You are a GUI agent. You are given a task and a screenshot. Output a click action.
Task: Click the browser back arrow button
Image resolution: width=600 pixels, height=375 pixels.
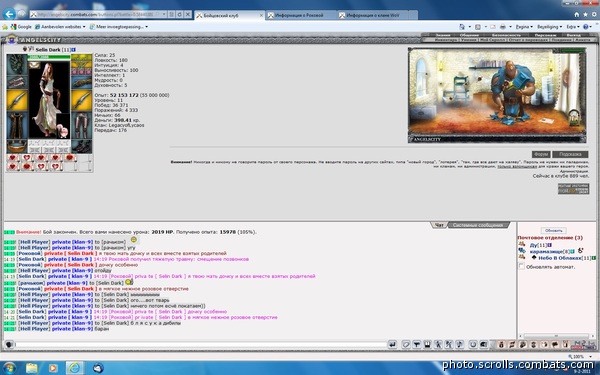coord(9,15)
